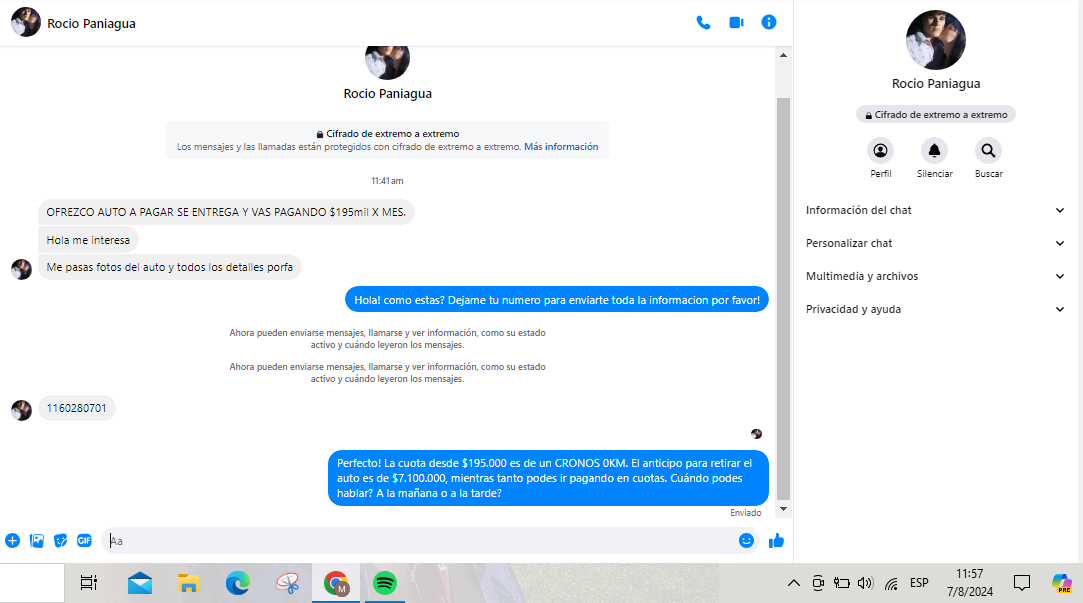Open the plus more-actions menu in composer
The height and width of the screenshot is (603, 1083).
click(12, 540)
